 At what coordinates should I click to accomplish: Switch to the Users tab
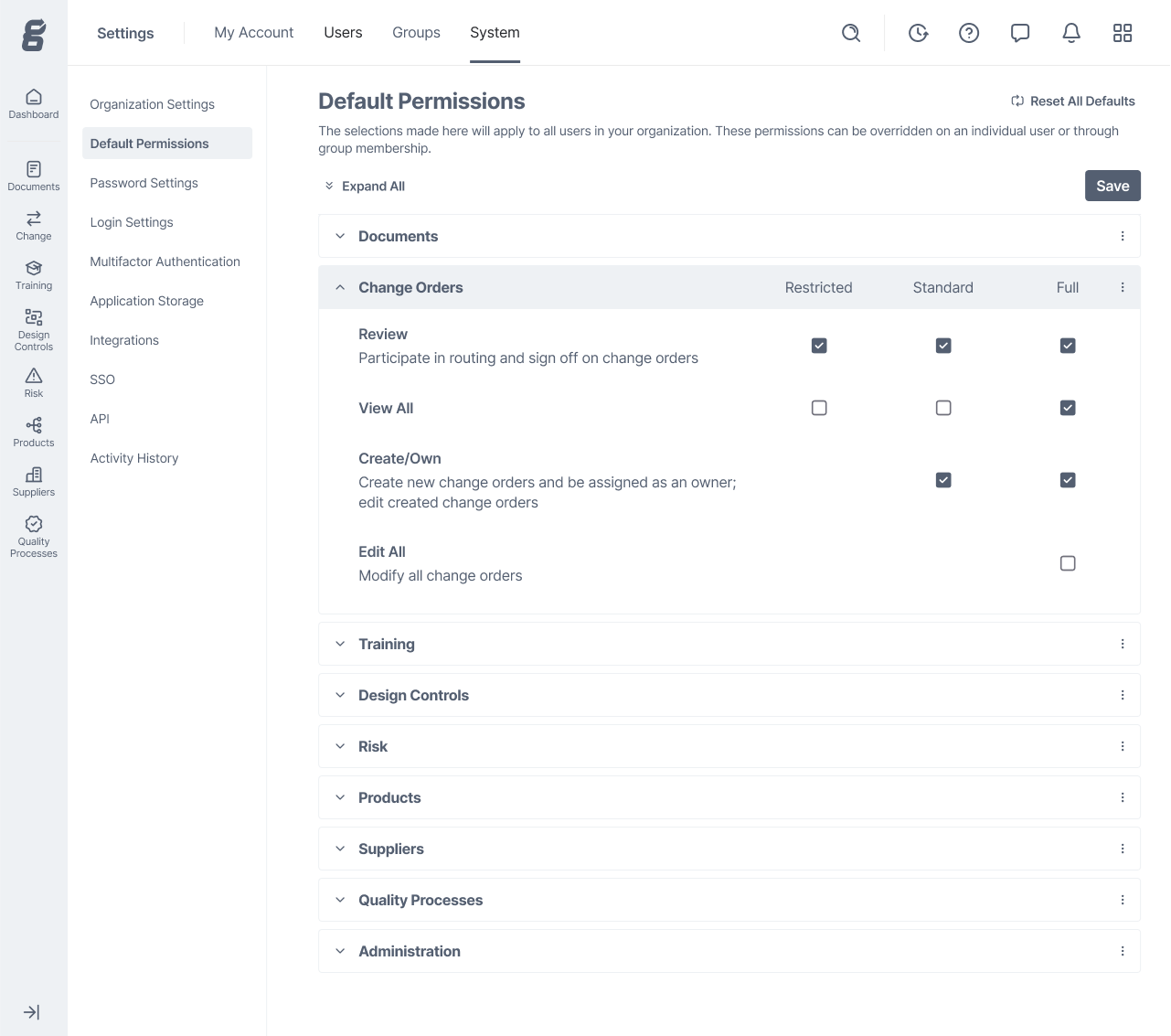click(343, 32)
